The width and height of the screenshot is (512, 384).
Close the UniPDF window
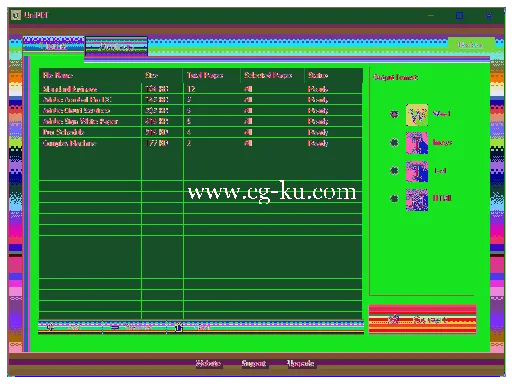[489, 15]
